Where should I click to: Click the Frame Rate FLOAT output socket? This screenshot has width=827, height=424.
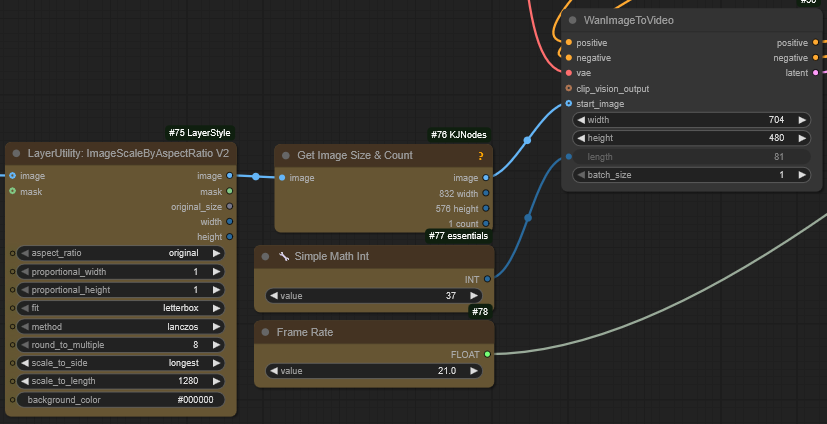coord(487,353)
